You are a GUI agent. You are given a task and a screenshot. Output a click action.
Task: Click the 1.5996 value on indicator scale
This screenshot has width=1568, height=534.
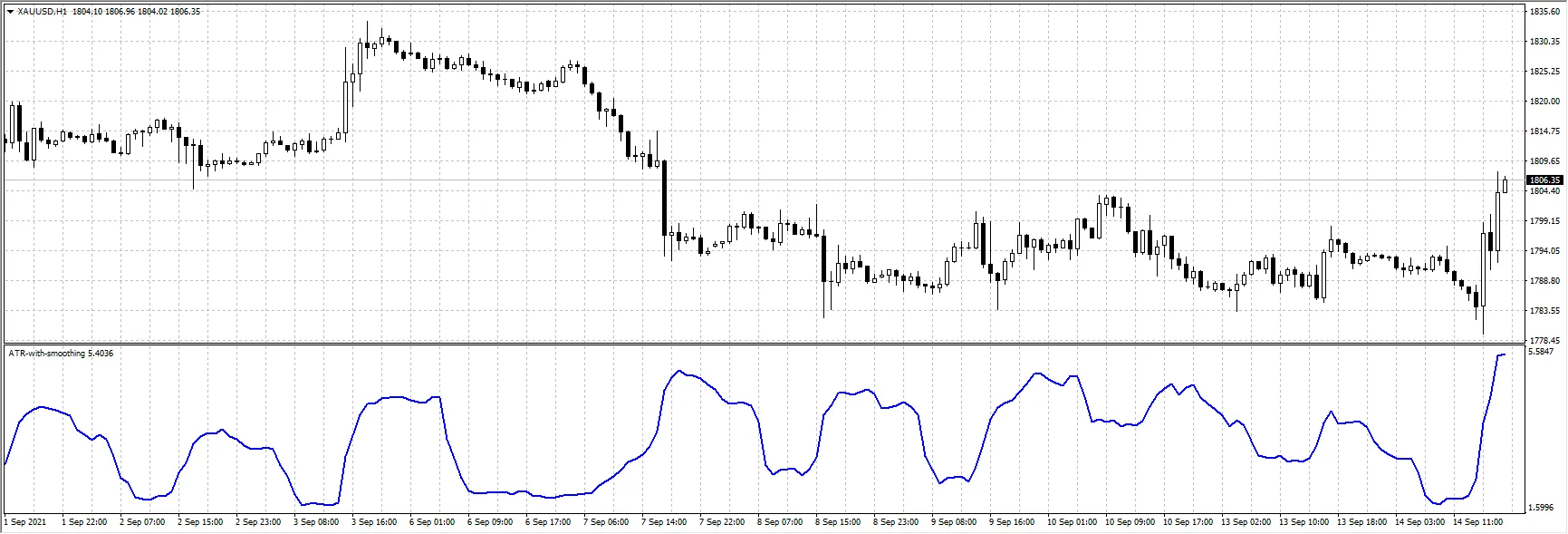click(x=1542, y=508)
